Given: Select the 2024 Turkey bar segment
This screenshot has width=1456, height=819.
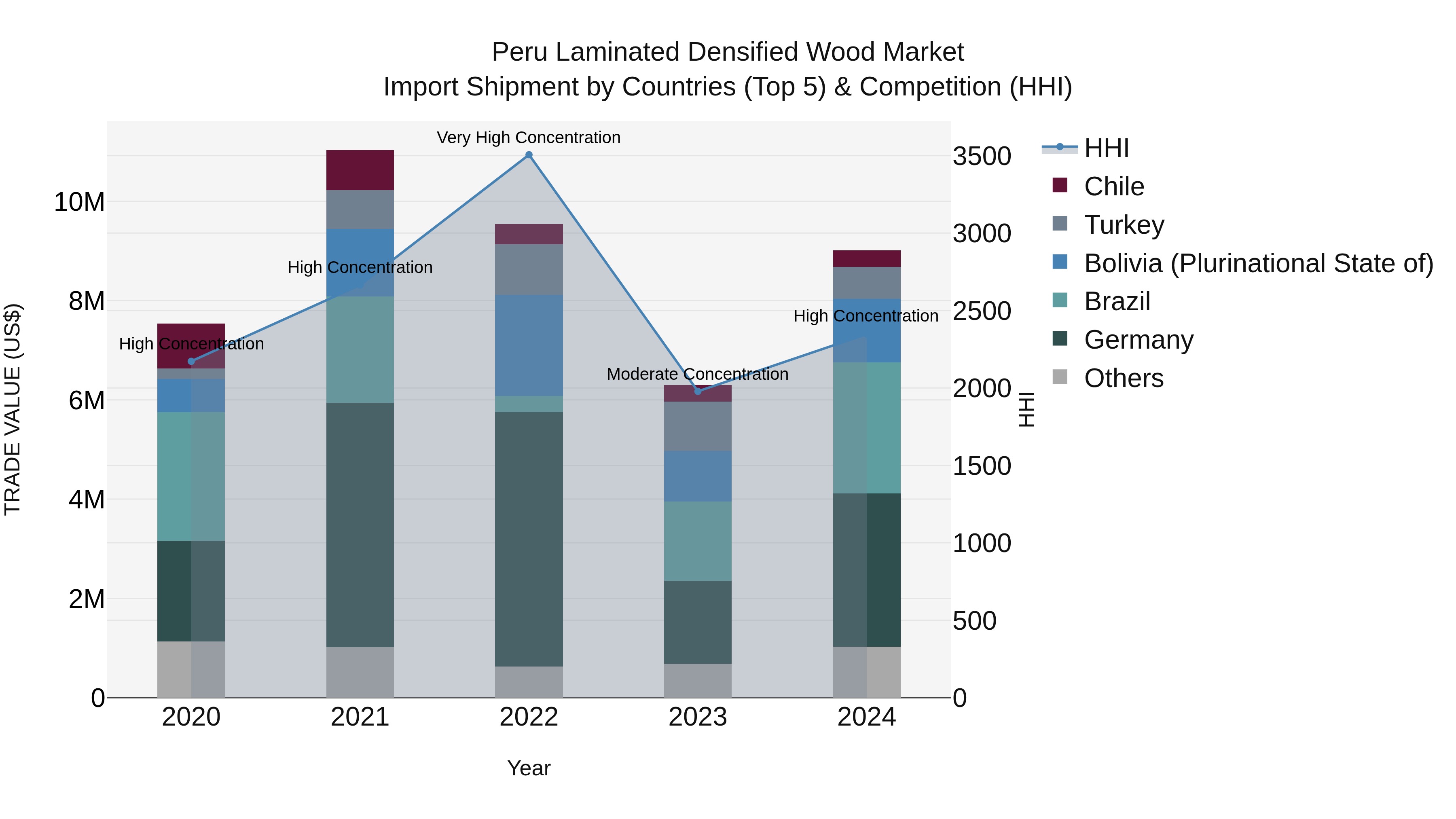Looking at the screenshot, I should coord(866,283).
